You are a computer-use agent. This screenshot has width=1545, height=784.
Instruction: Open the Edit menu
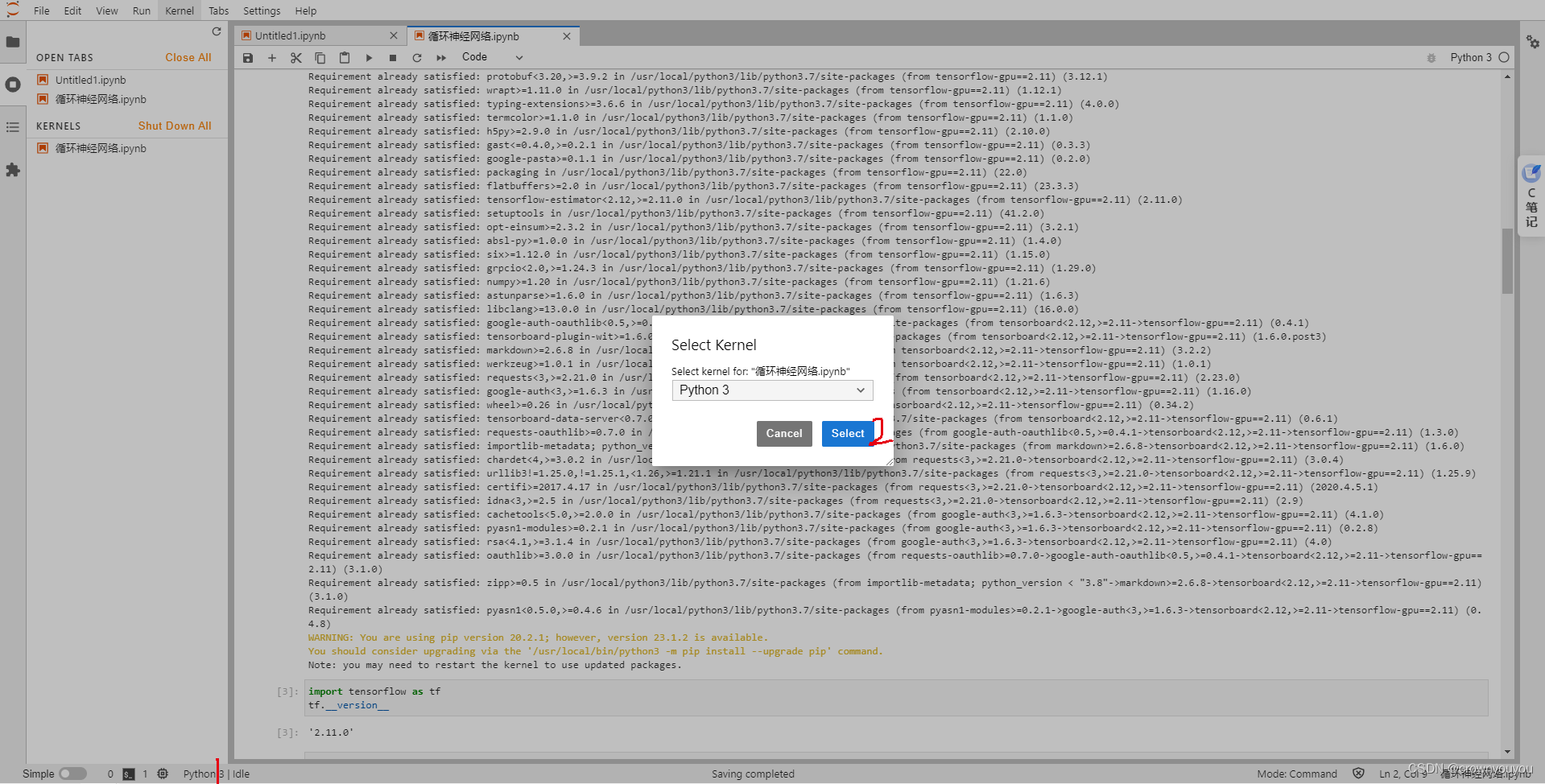coord(72,10)
